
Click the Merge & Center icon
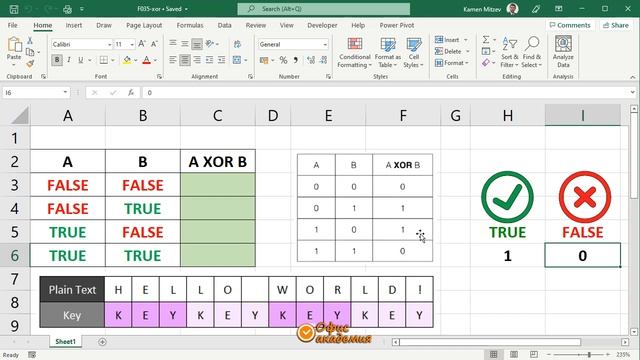point(237,60)
